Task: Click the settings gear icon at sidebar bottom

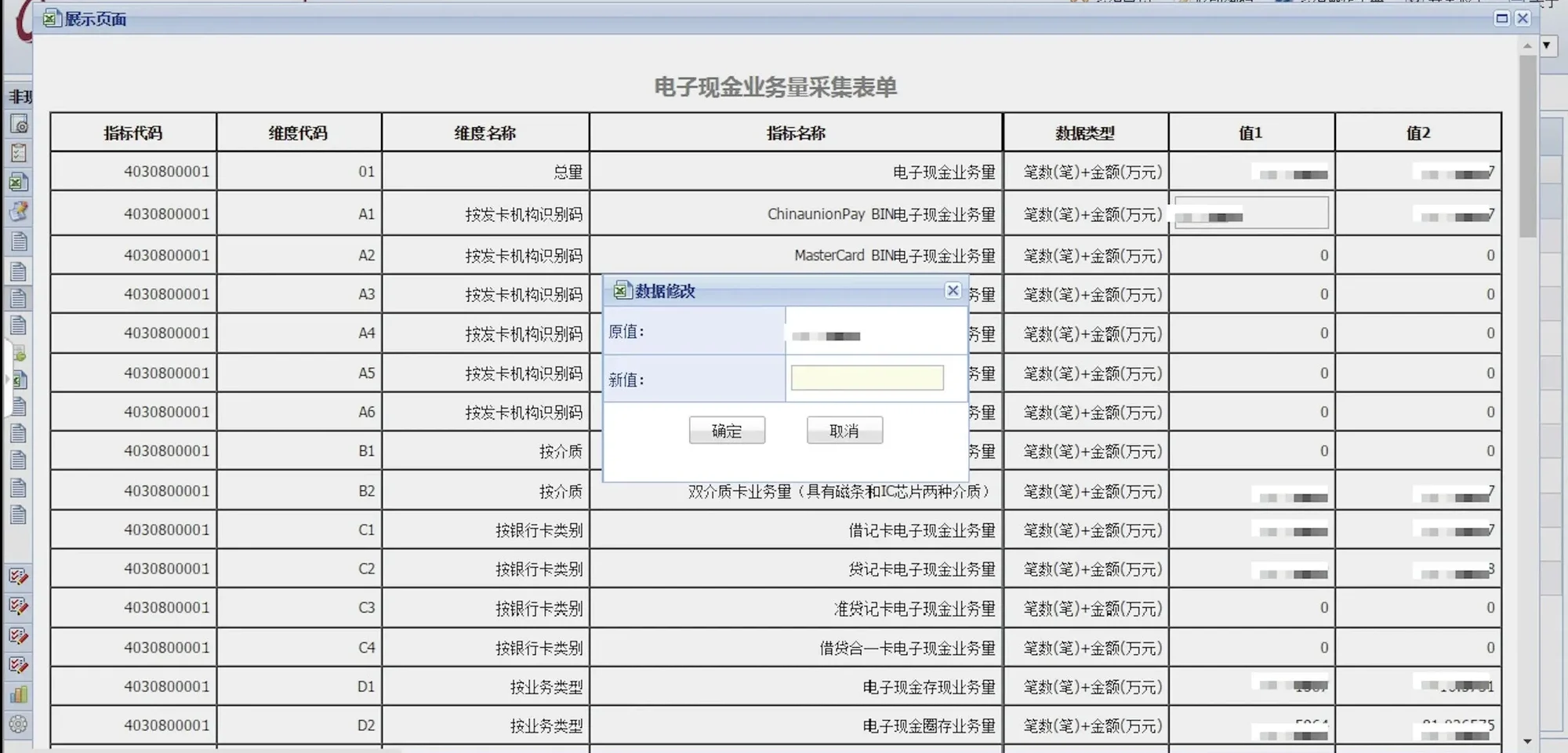Action: pos(19,724)
